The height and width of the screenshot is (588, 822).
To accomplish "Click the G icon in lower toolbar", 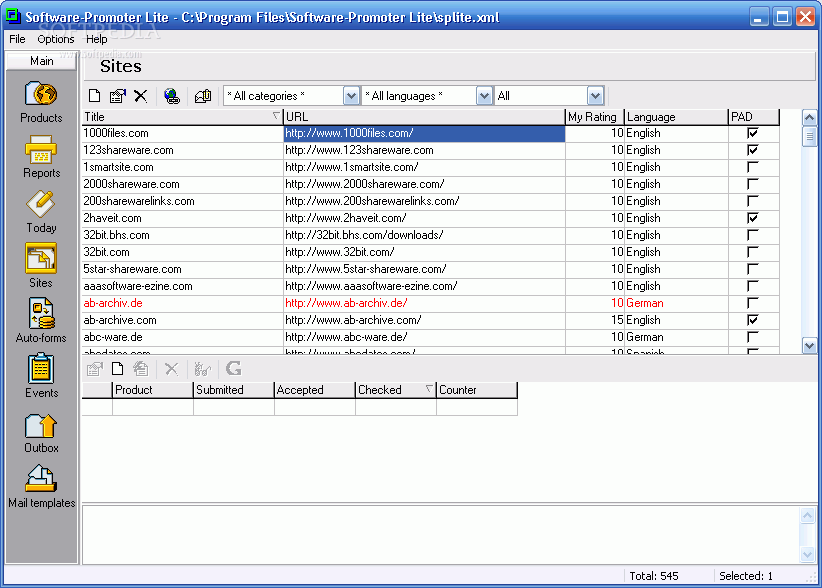I will coord(233,368).
